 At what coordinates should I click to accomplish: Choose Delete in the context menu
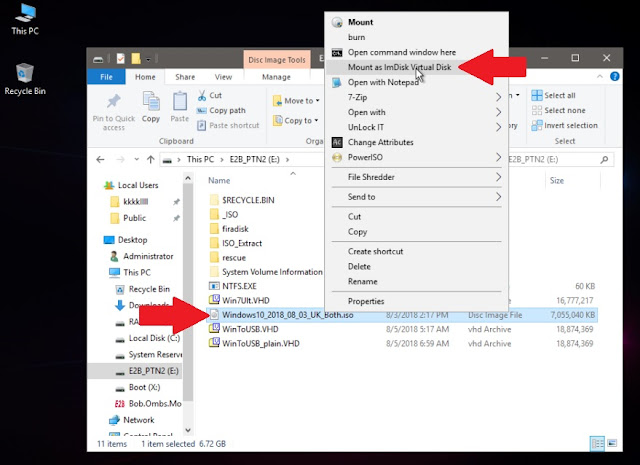point(416,267)
